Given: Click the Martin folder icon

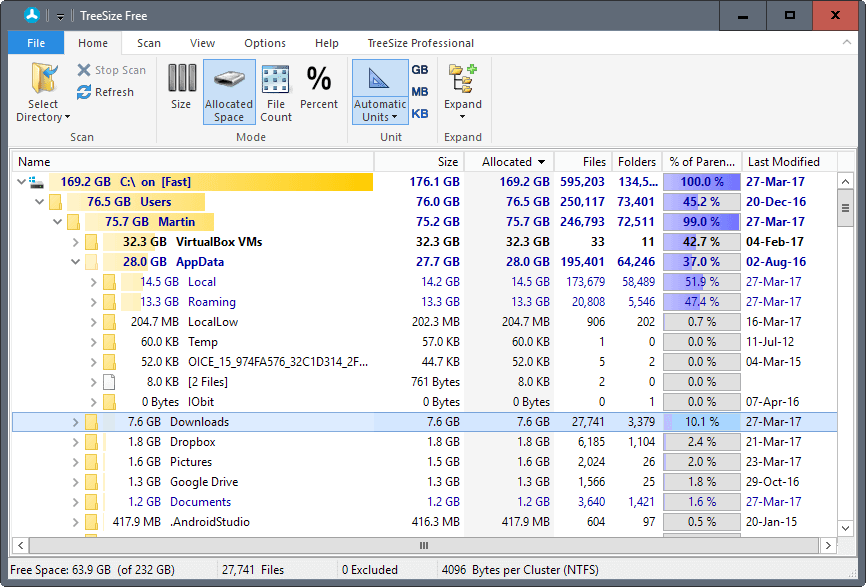Looking at the screenshot, I should pos(73,221).
